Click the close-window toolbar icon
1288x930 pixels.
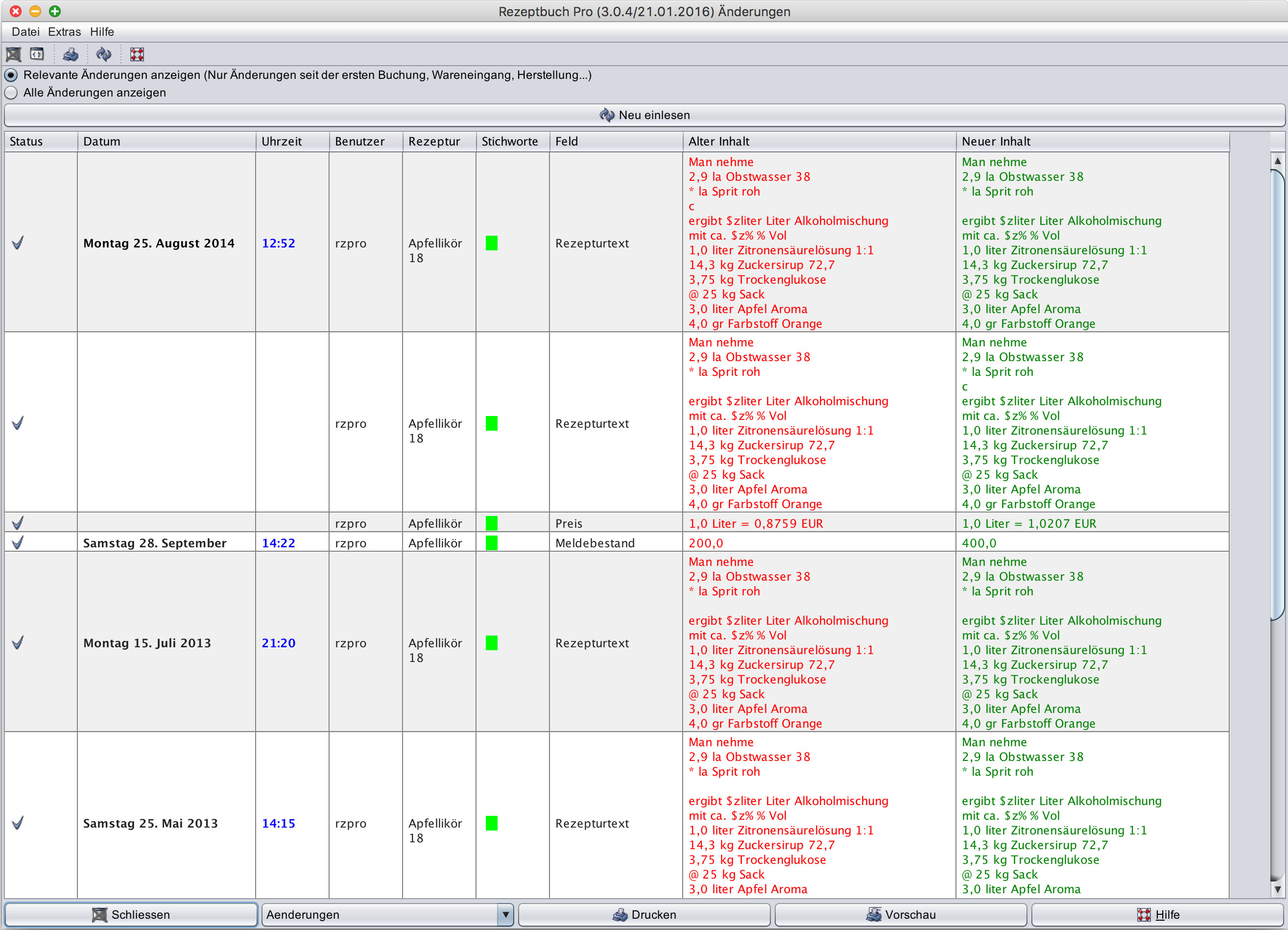point(14,54)
